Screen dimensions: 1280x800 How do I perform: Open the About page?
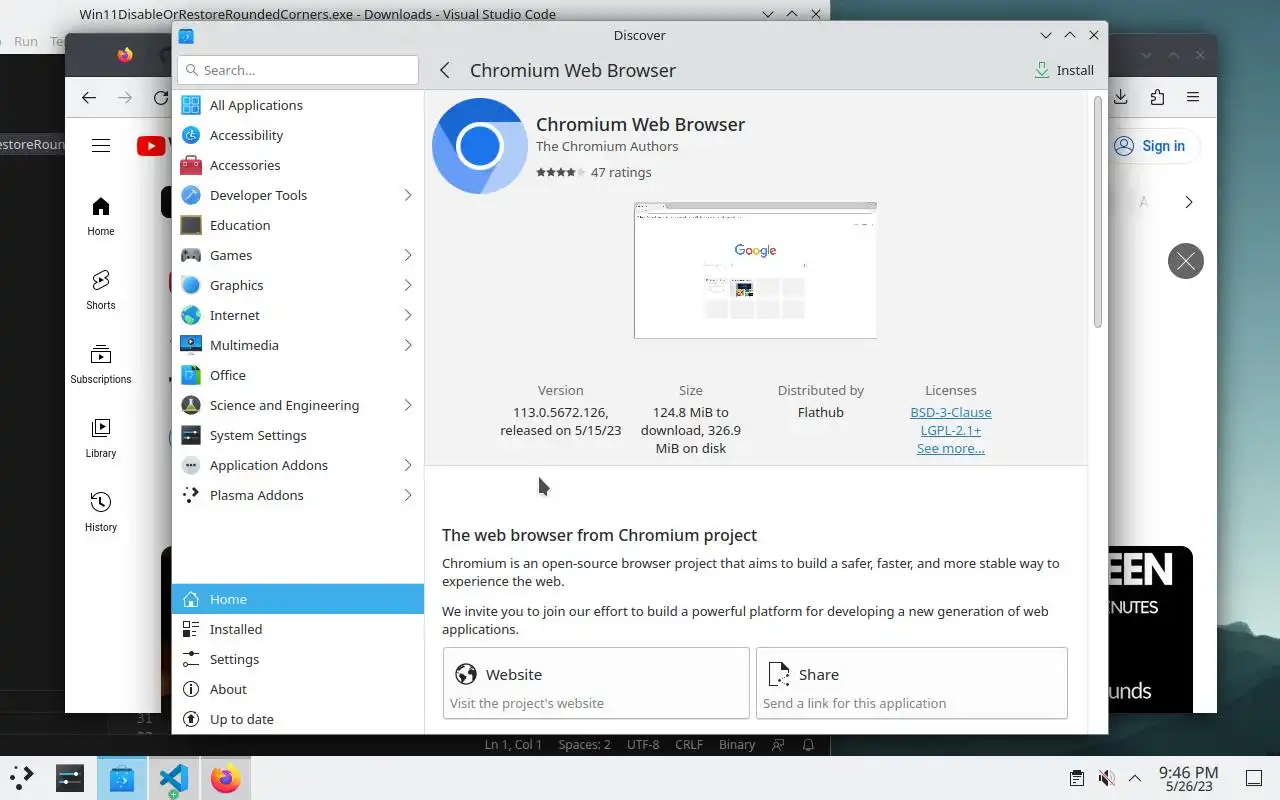pos(298,689)
